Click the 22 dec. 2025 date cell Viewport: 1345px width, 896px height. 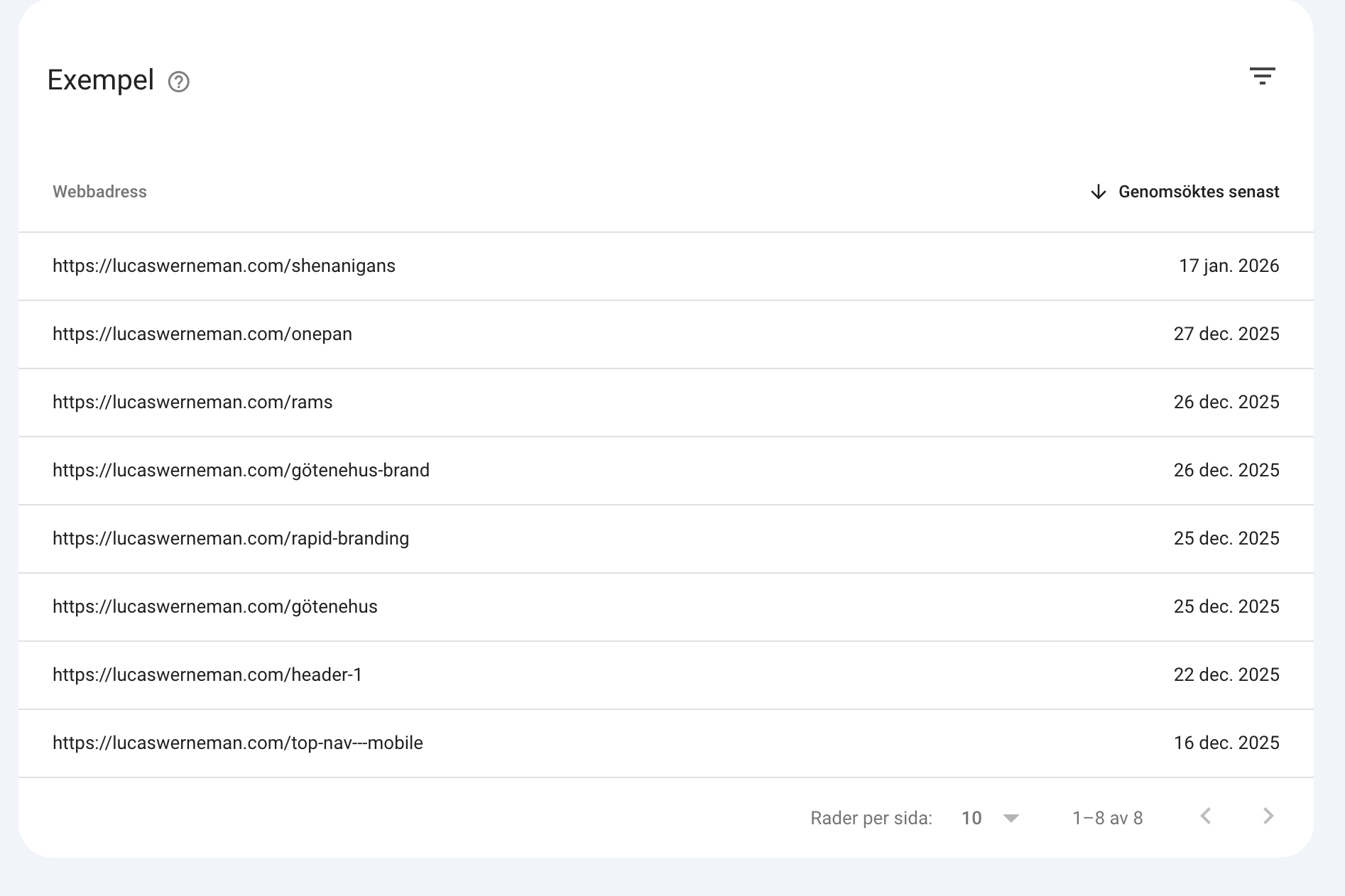click(1226, 674)
